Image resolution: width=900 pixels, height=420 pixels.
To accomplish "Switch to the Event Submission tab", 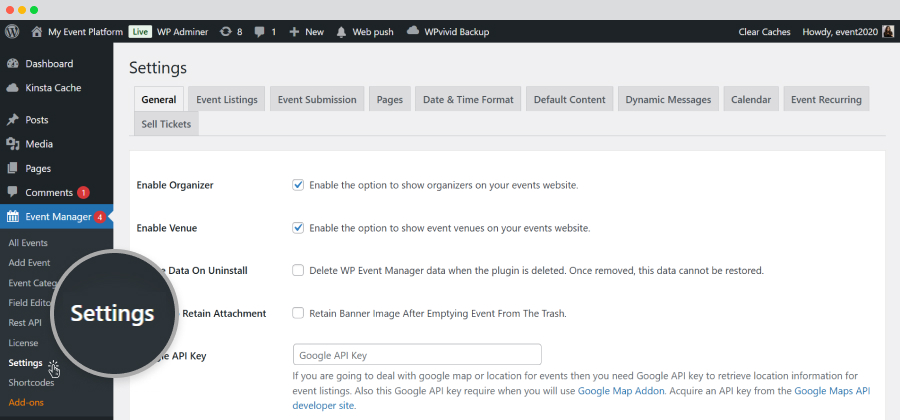I will pos(317,99).
